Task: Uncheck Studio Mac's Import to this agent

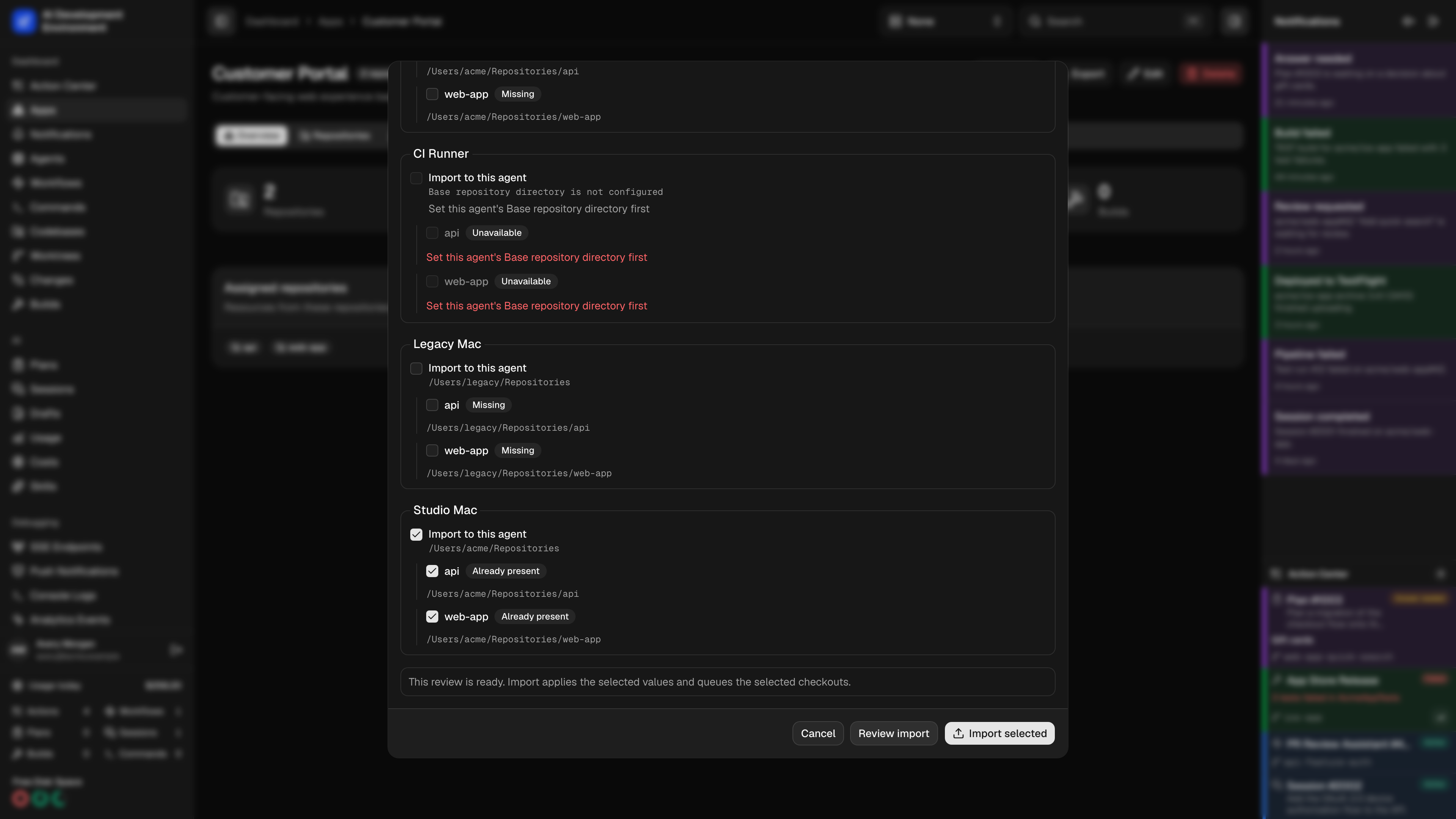Action: (416, 535)
